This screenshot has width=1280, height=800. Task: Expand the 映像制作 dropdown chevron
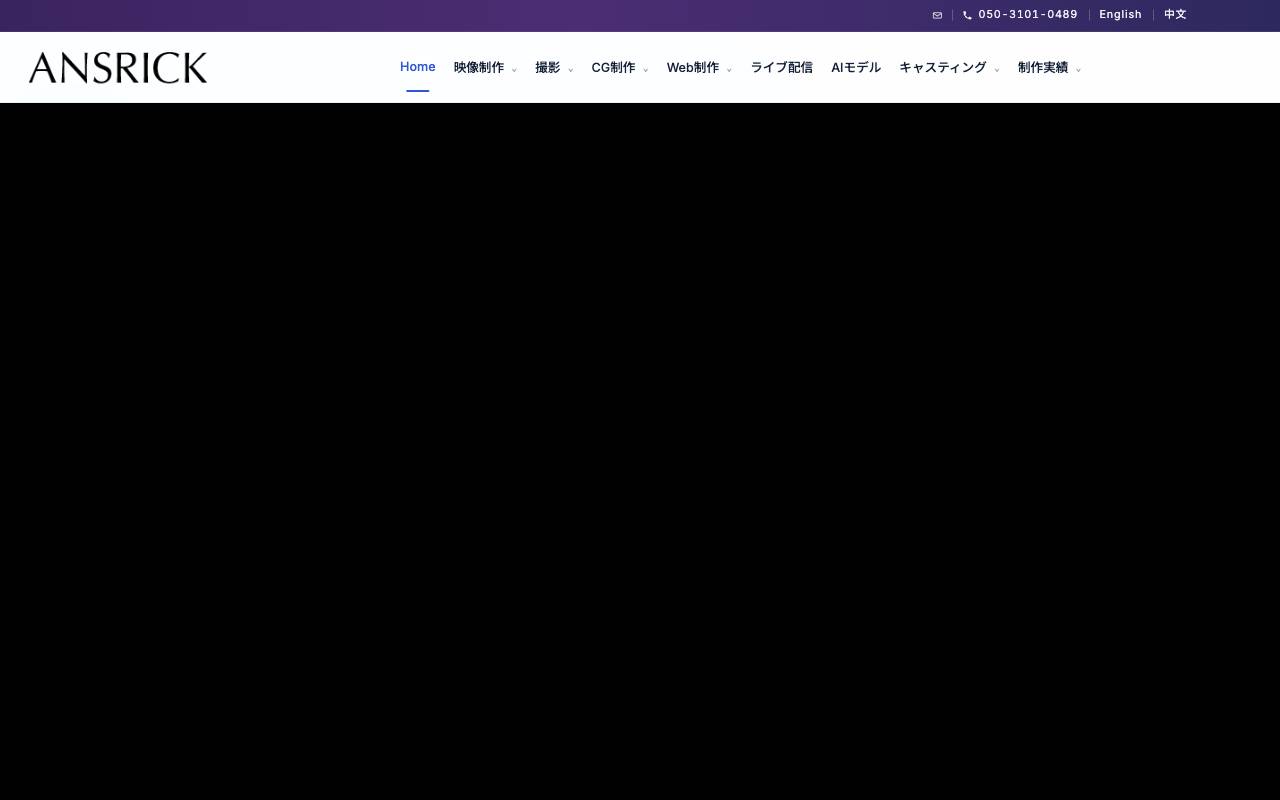tap(514, 70)
